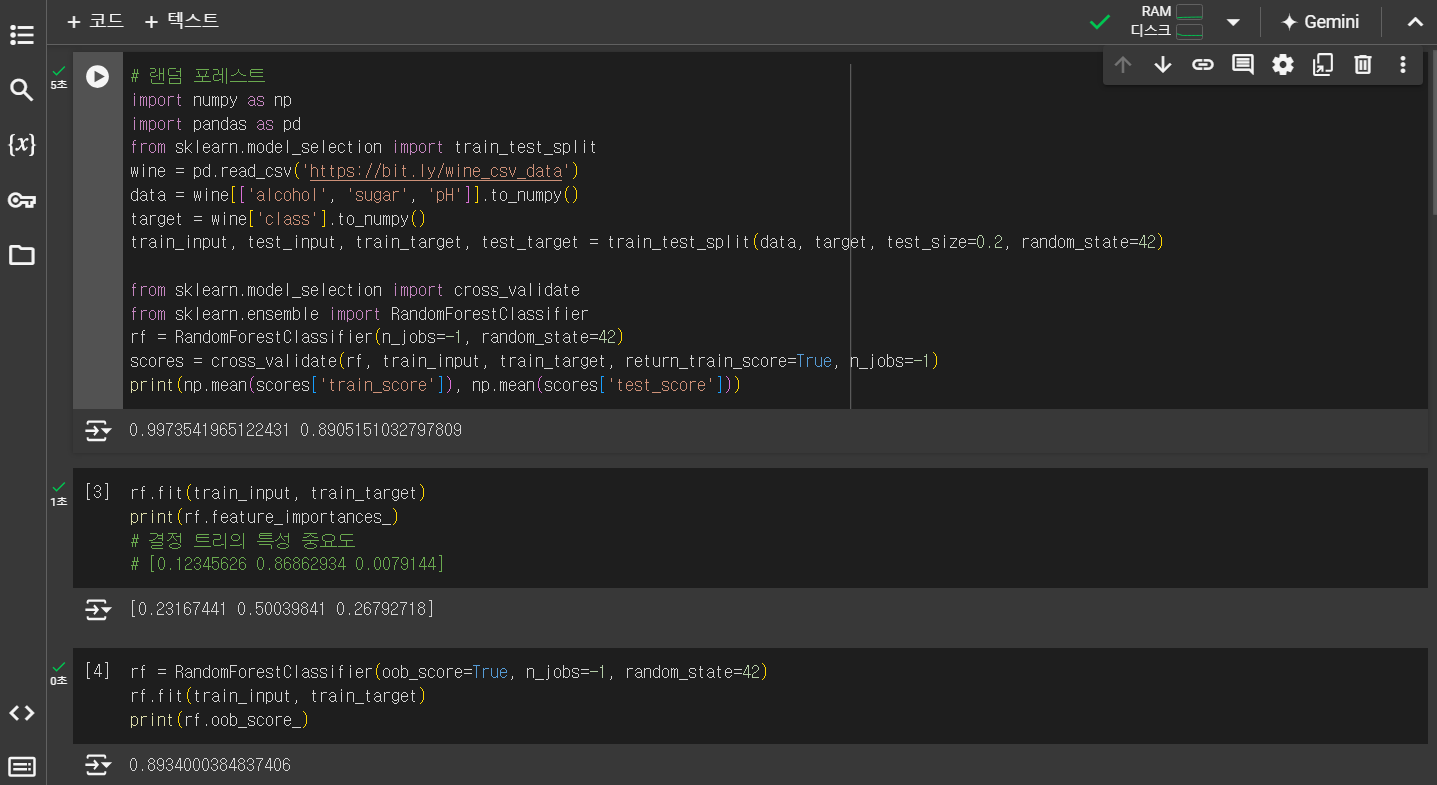Copy link to the cell
This screenshot has height=785, width=1437.
pos(1203,65)
